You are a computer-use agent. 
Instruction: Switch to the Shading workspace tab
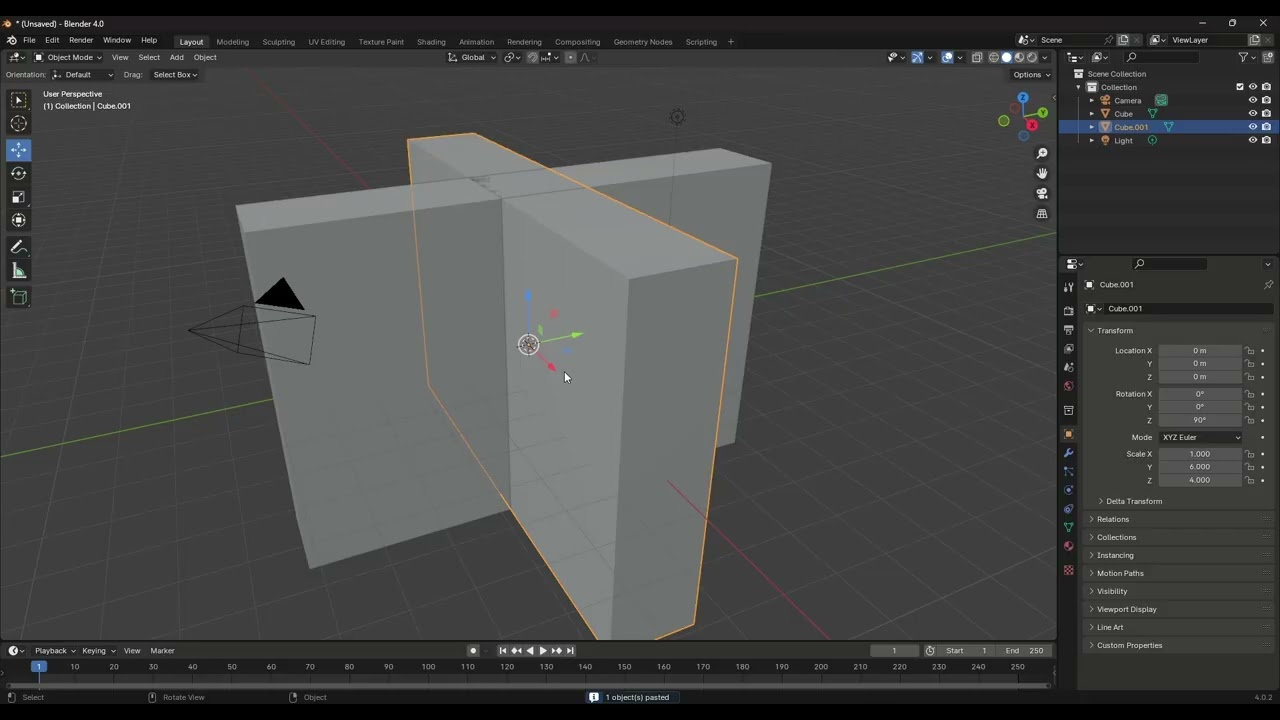click(431, 42)
